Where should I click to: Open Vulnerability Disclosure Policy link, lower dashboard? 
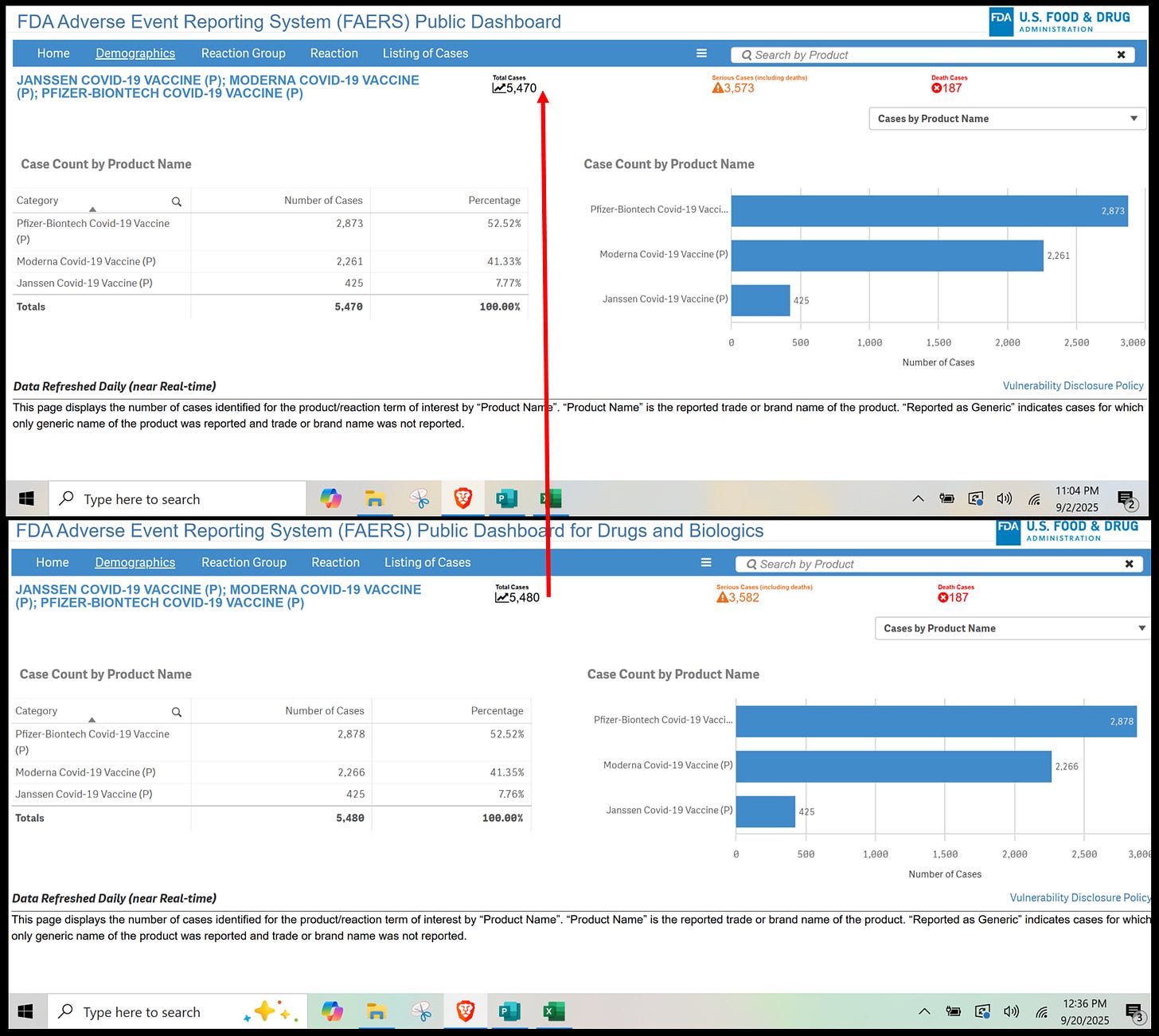pyautogui.click(x=1080, y=897)
